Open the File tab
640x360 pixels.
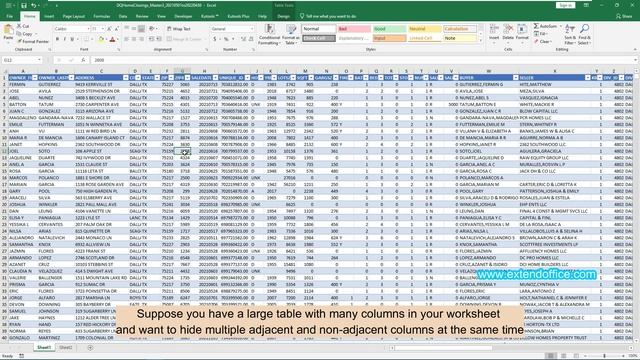click(9, 16)
